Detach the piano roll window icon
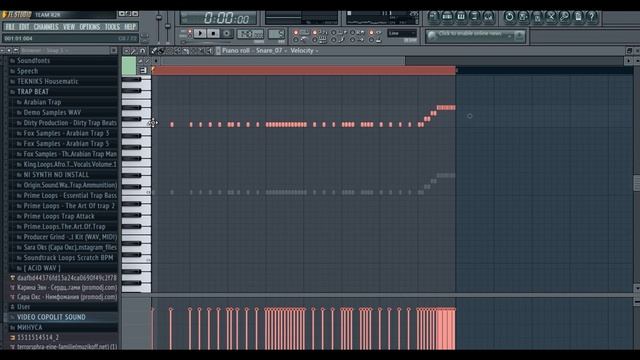 629,51
